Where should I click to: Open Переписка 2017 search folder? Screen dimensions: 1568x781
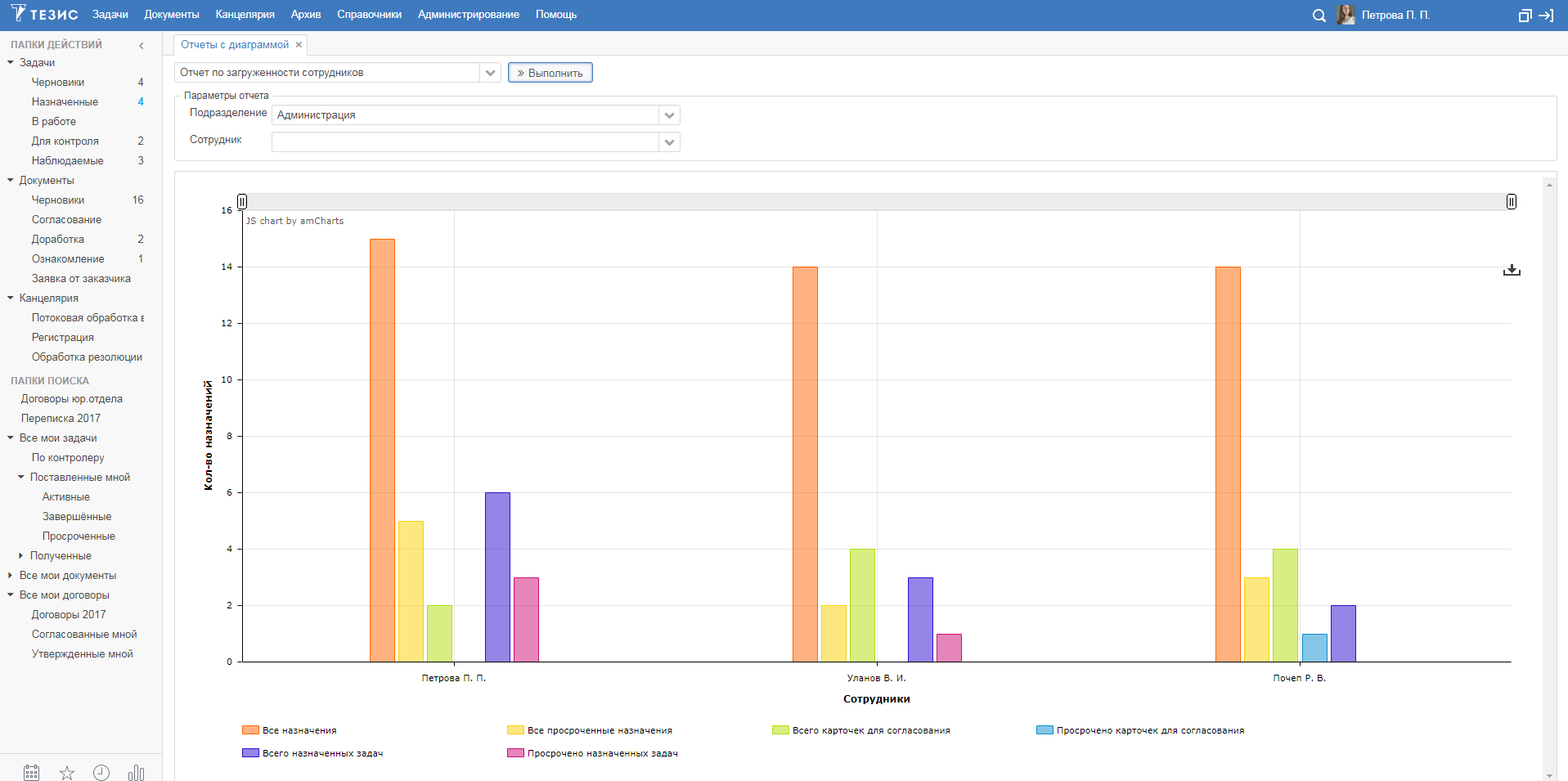click(61, 418)
